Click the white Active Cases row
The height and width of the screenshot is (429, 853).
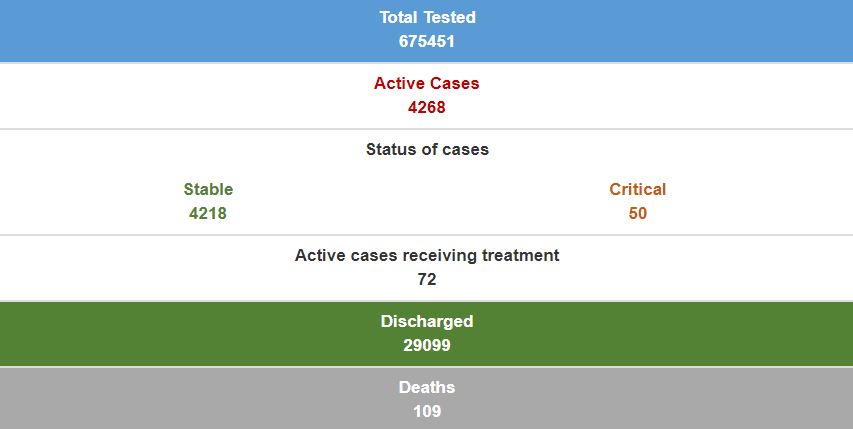tap(426, 96)
